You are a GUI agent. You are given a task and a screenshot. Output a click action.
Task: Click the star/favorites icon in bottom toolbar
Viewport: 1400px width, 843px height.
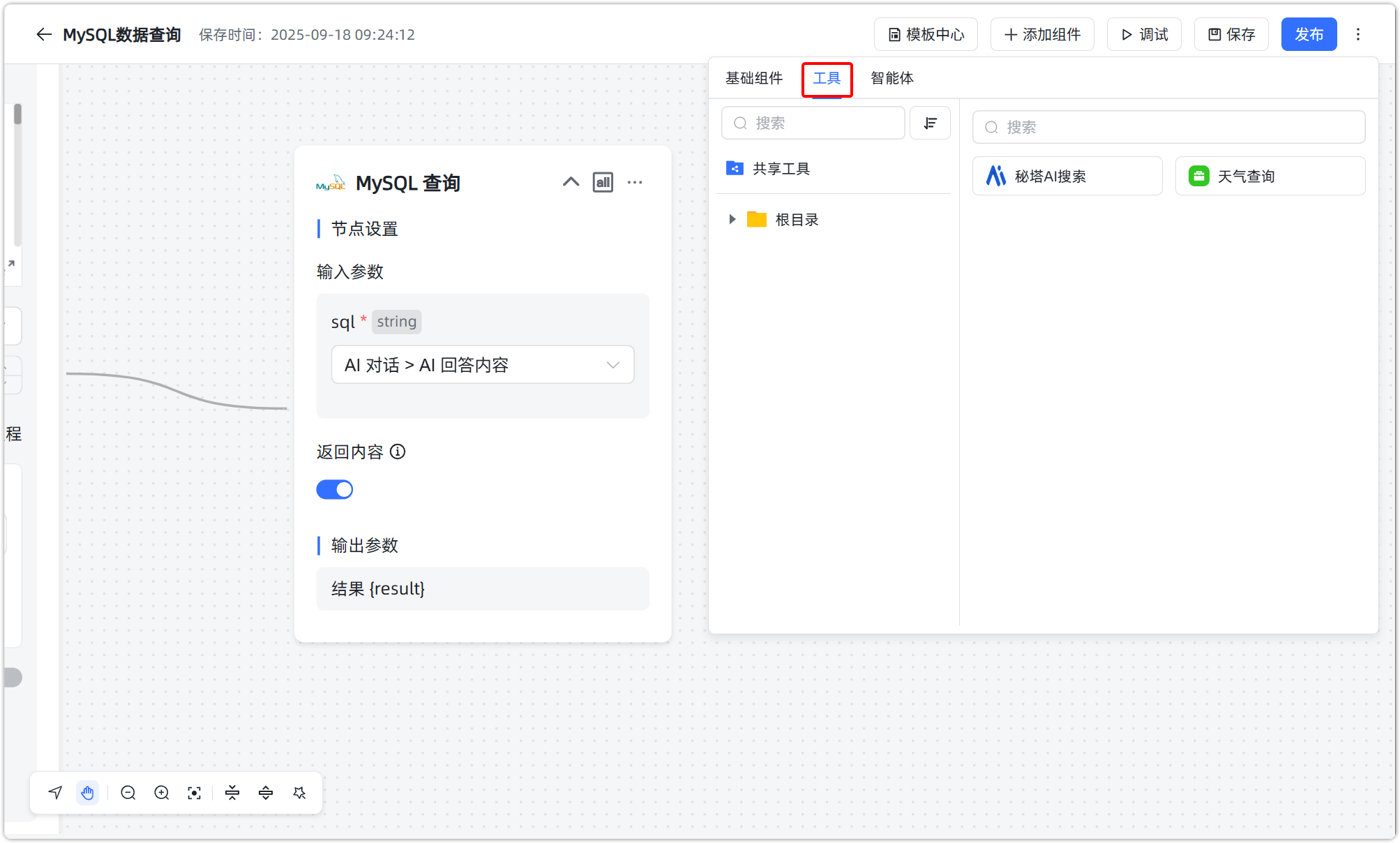point(299,793)
